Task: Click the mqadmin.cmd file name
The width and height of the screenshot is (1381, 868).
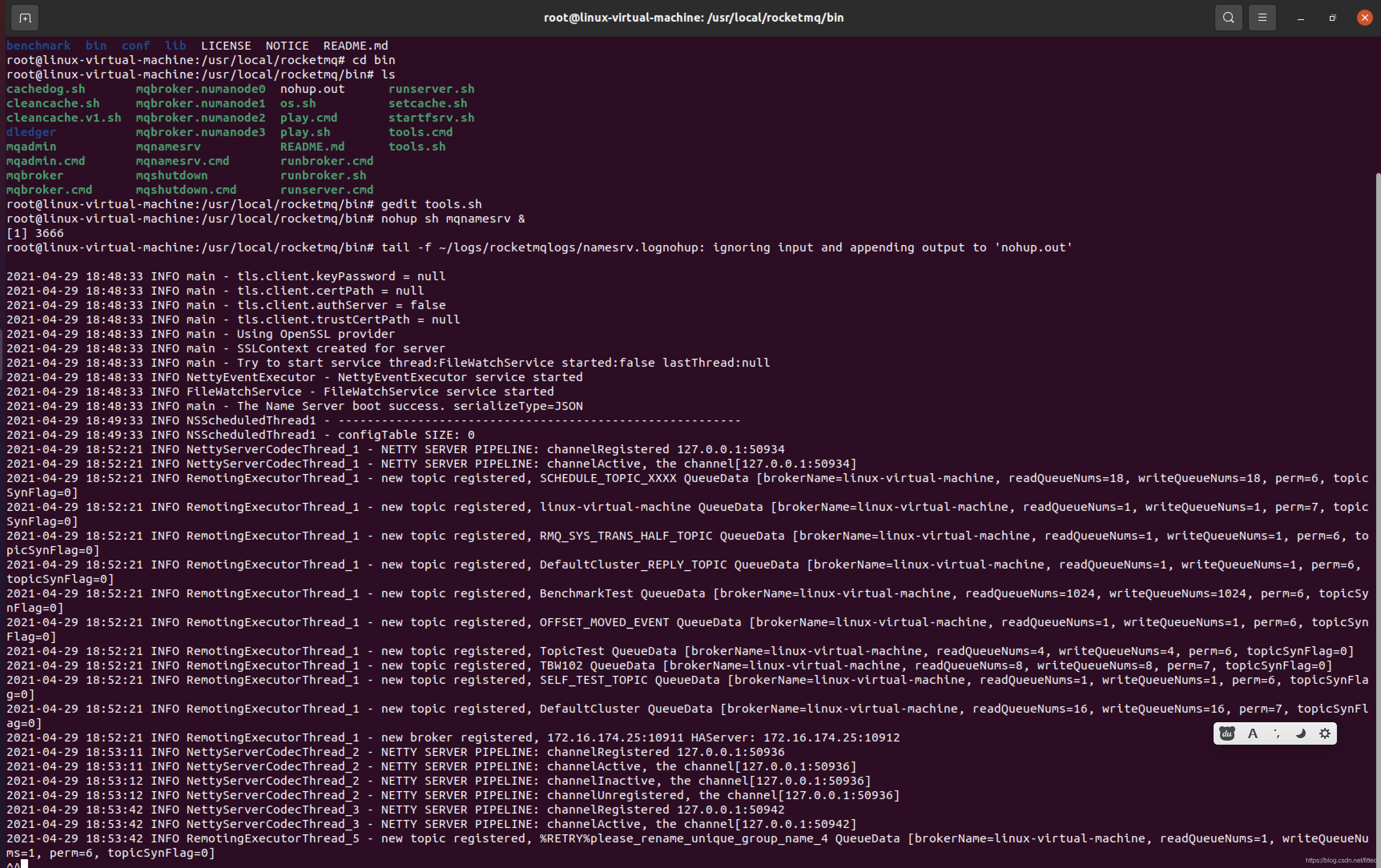Action: pyautogui.click(x=46, y=161)
